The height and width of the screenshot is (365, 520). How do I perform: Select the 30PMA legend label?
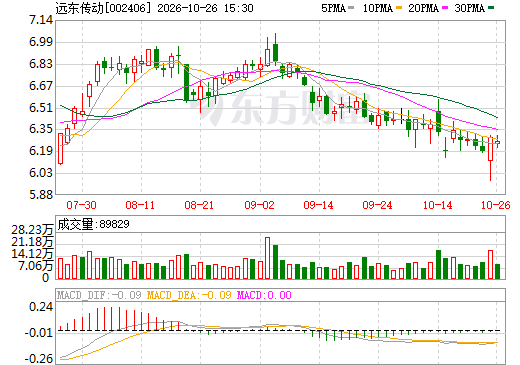(x=469, y=8)
